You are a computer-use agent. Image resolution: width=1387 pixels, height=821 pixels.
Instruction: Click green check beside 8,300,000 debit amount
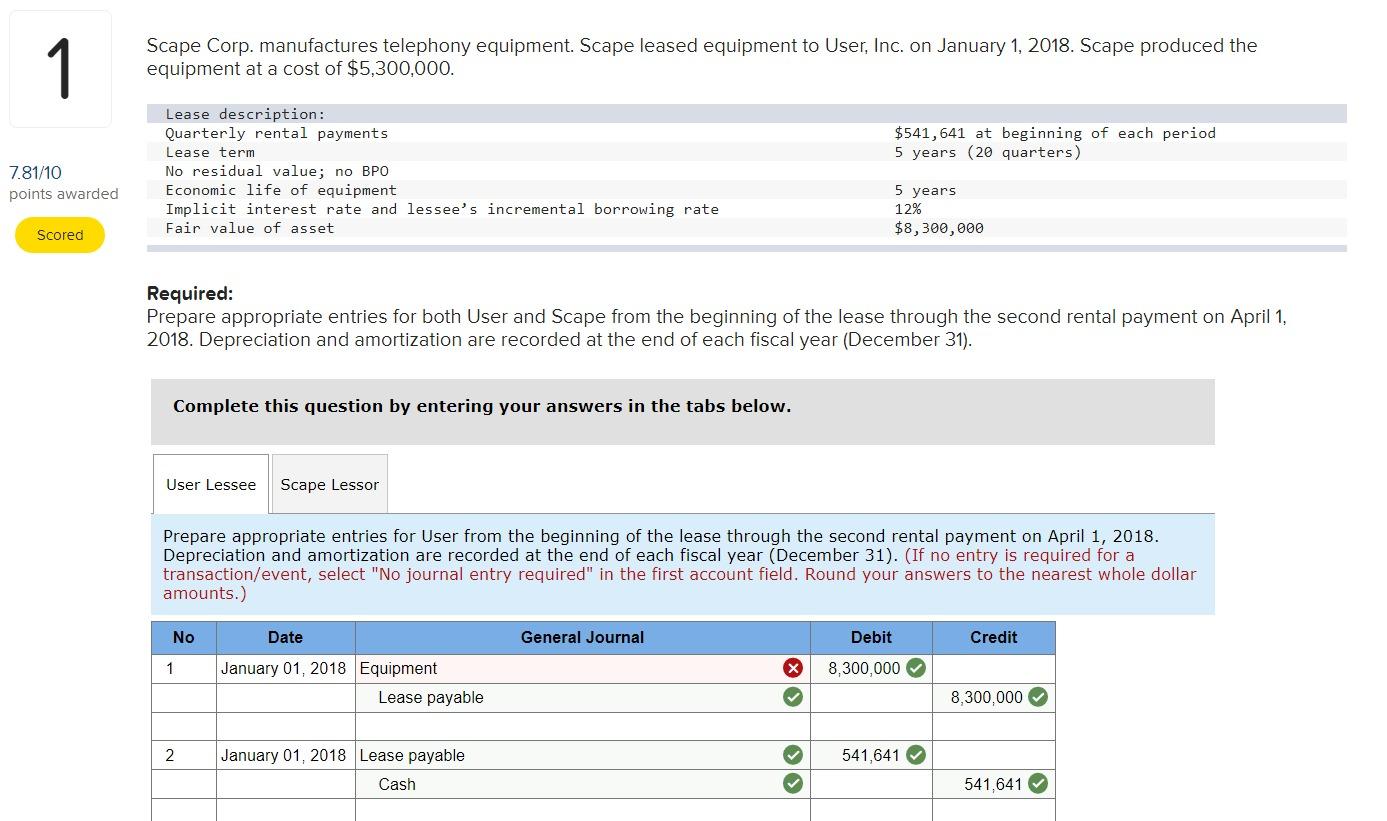coord(915,668)
